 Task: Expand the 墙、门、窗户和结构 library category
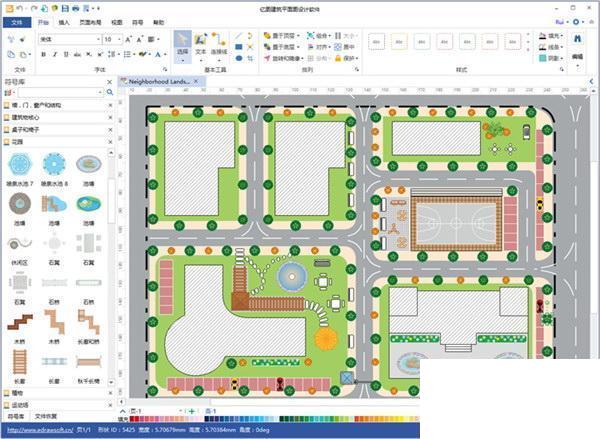[x=58, y=105]
